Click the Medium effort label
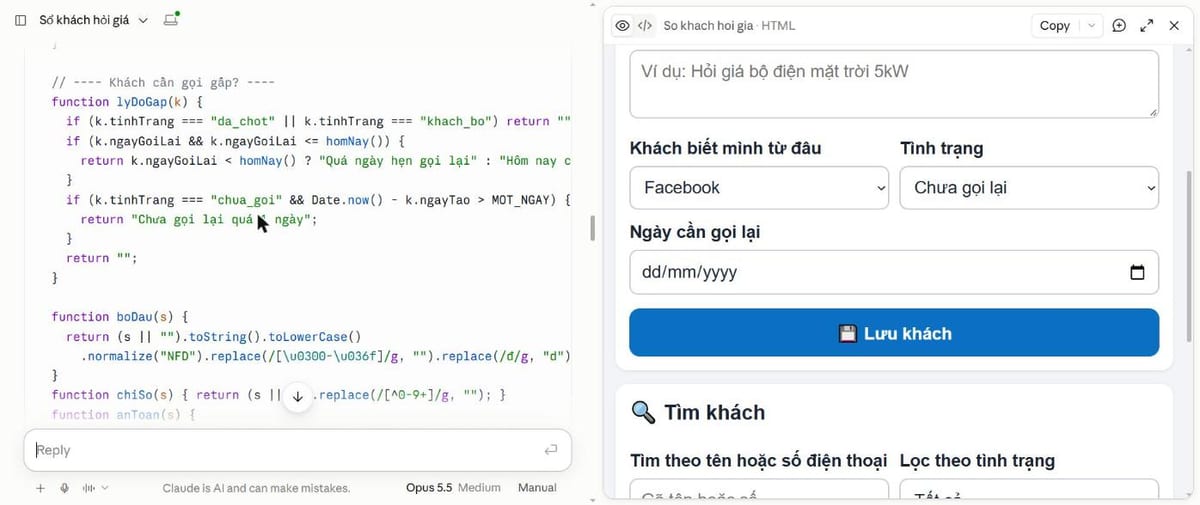1200x505 pixels. [x=479, y=488]
